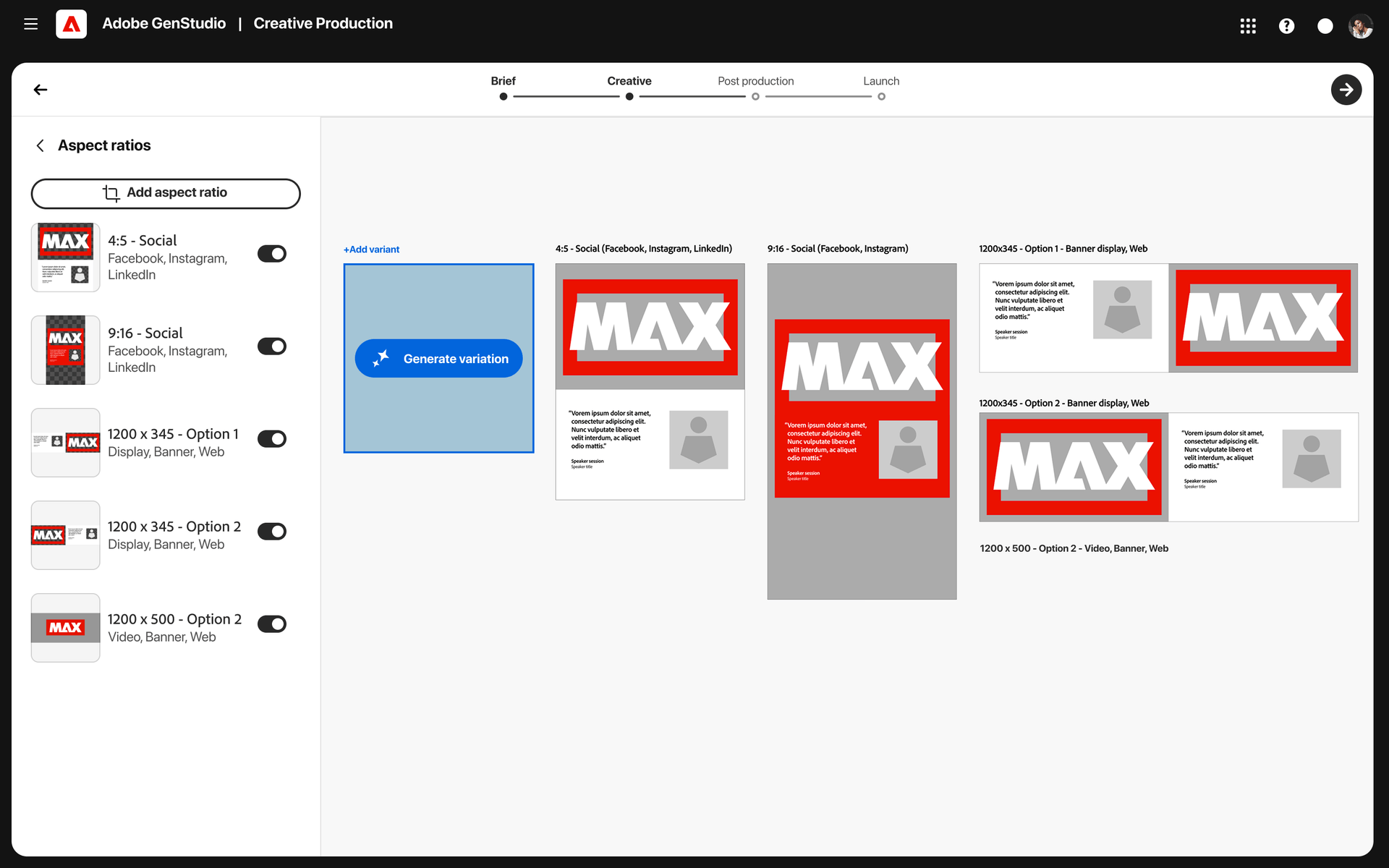The height and width of the screenshot is (868, 1389).
Task: Open the apps grid switcher
Action: click(1248, 26)
